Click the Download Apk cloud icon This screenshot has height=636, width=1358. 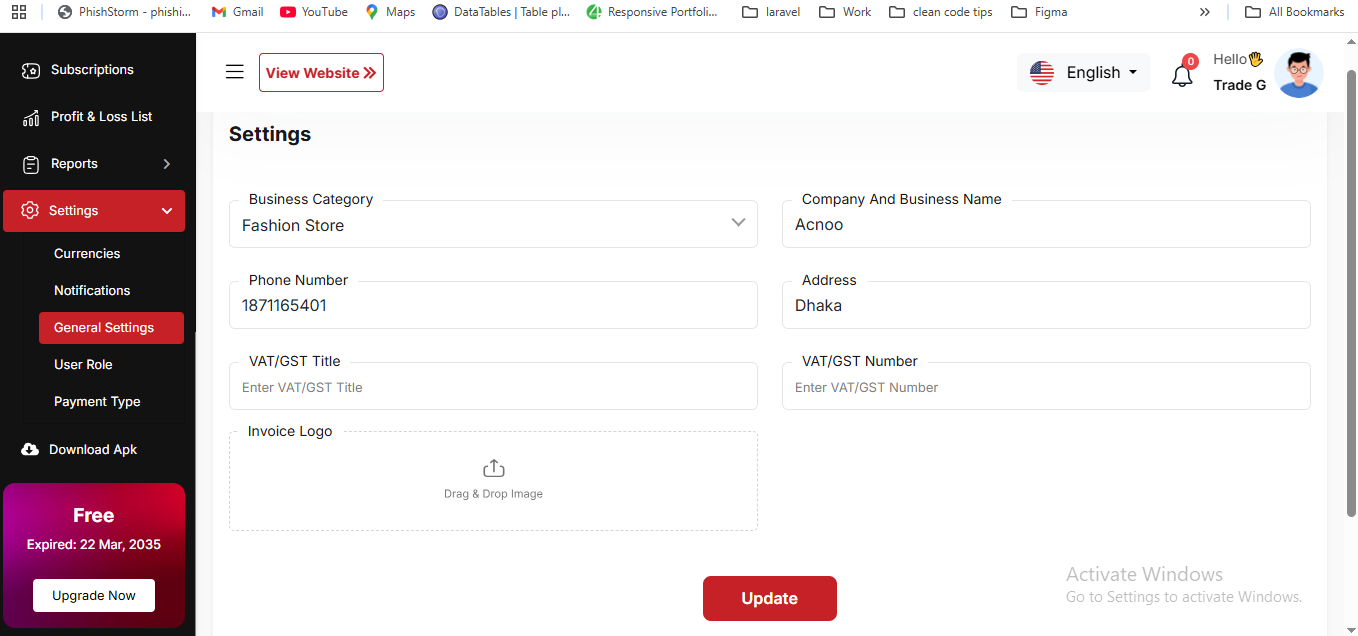point(30,450)
